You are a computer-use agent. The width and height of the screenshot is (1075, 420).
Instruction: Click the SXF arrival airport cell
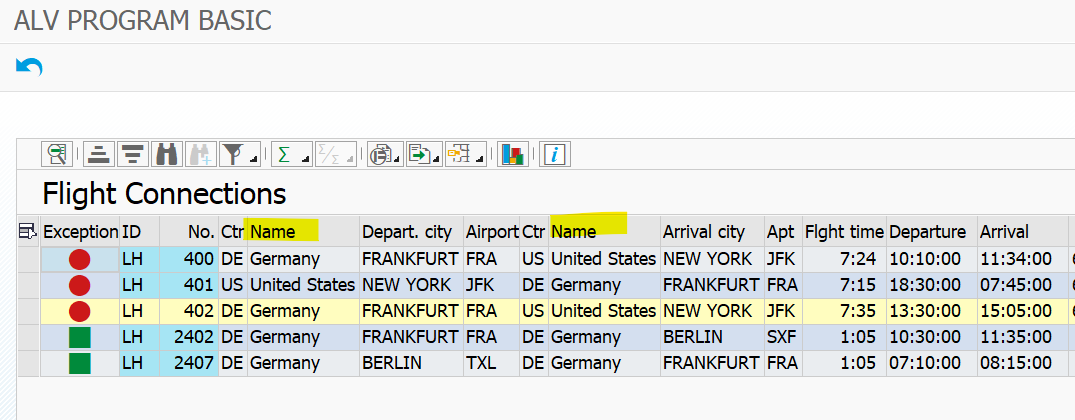tap(784, 337)
